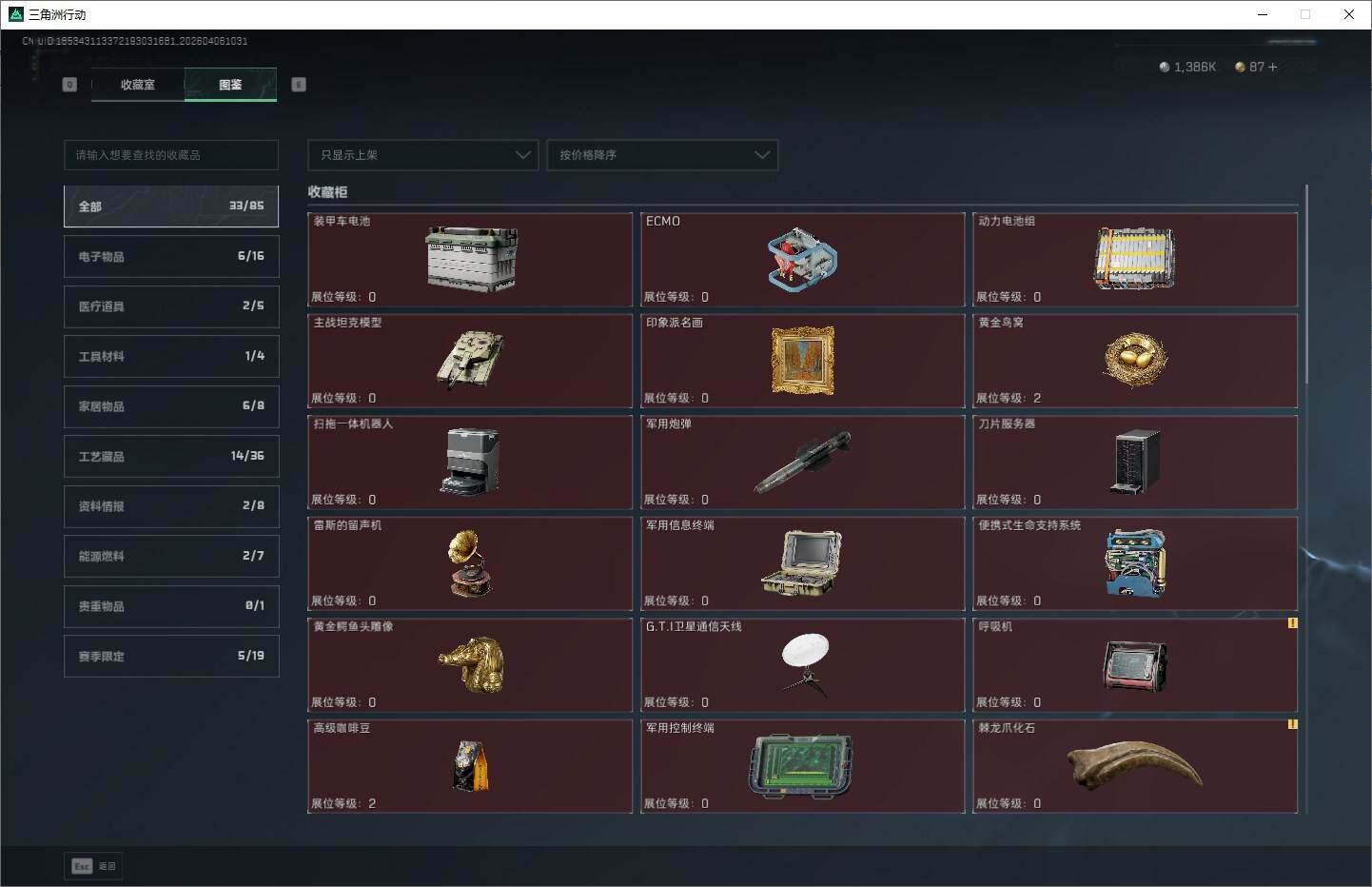Open the 只显示上架 filter dropdown

[x=423, y=155]
